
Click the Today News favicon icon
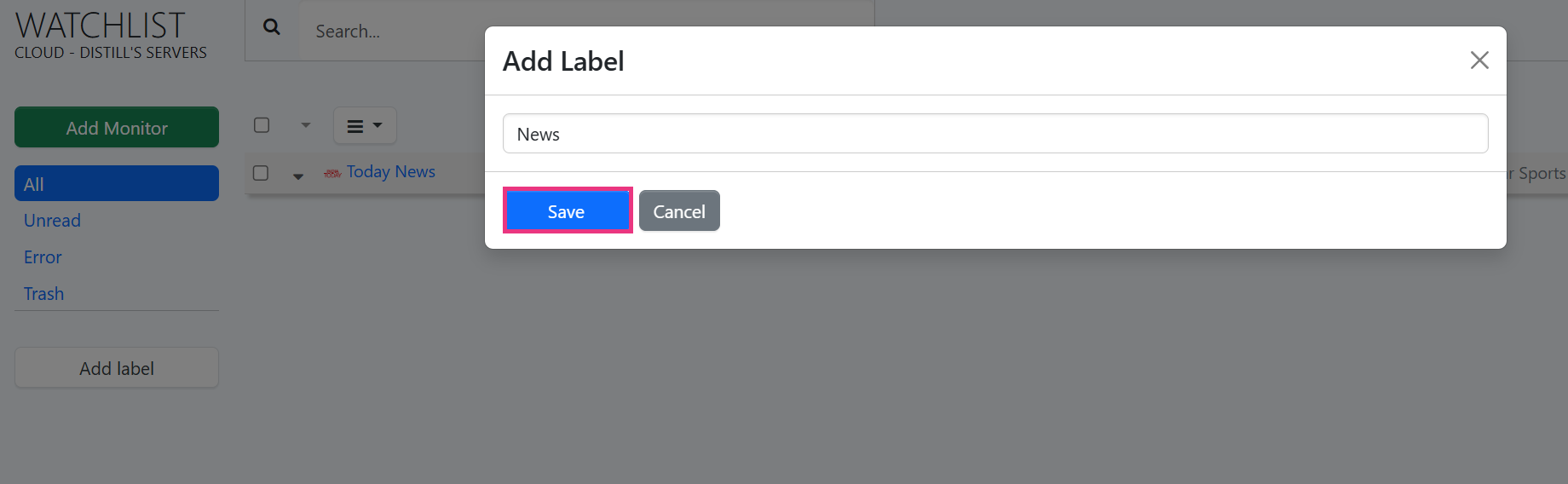point(332,173)
